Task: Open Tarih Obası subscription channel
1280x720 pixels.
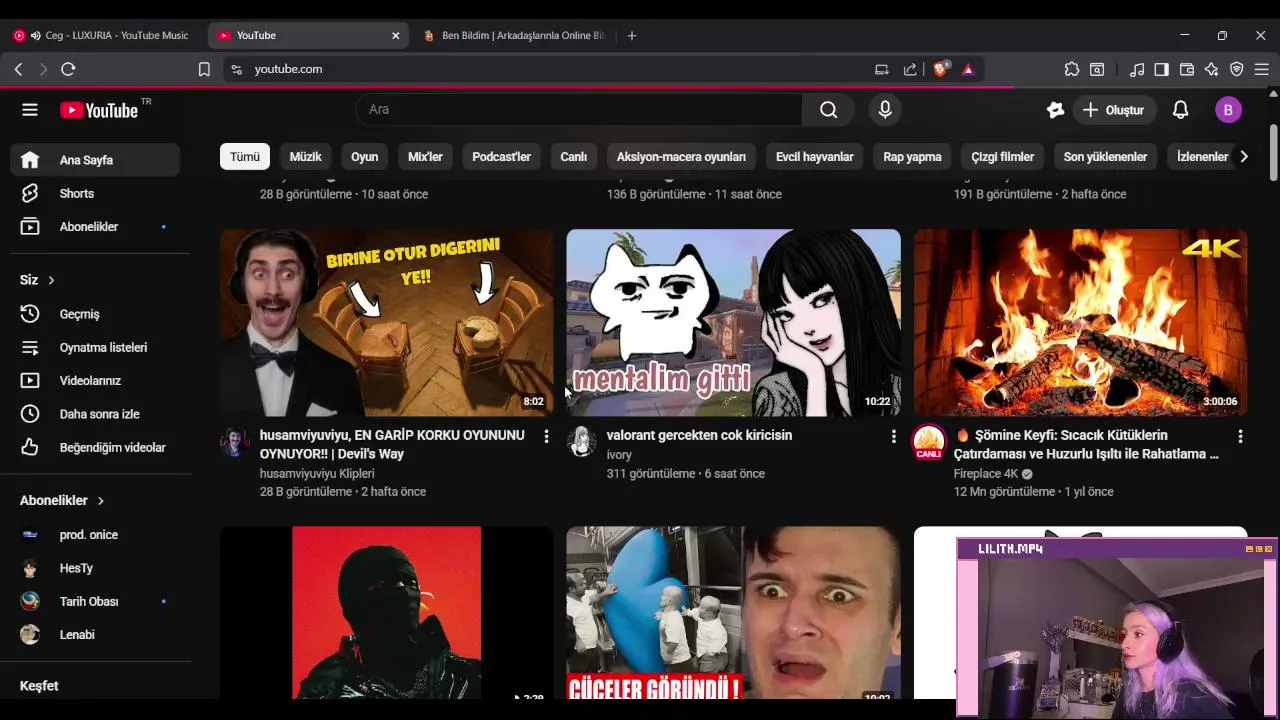Action: click(x=96, y=602)
